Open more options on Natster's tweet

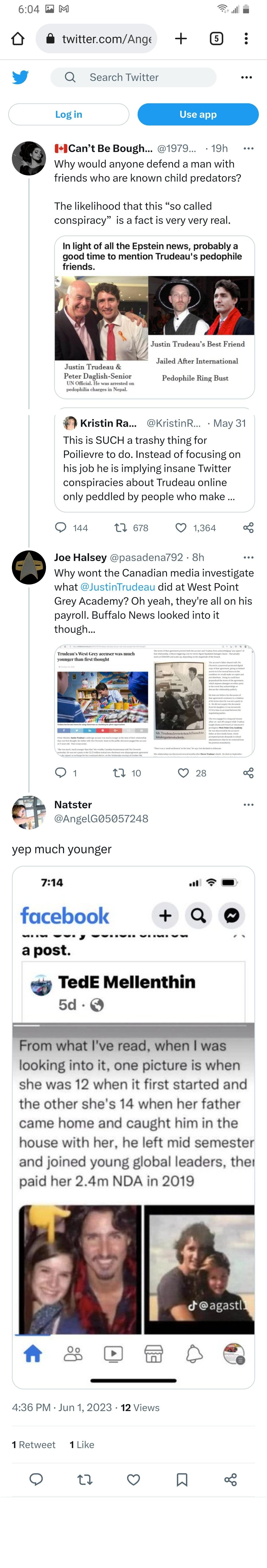248,805
